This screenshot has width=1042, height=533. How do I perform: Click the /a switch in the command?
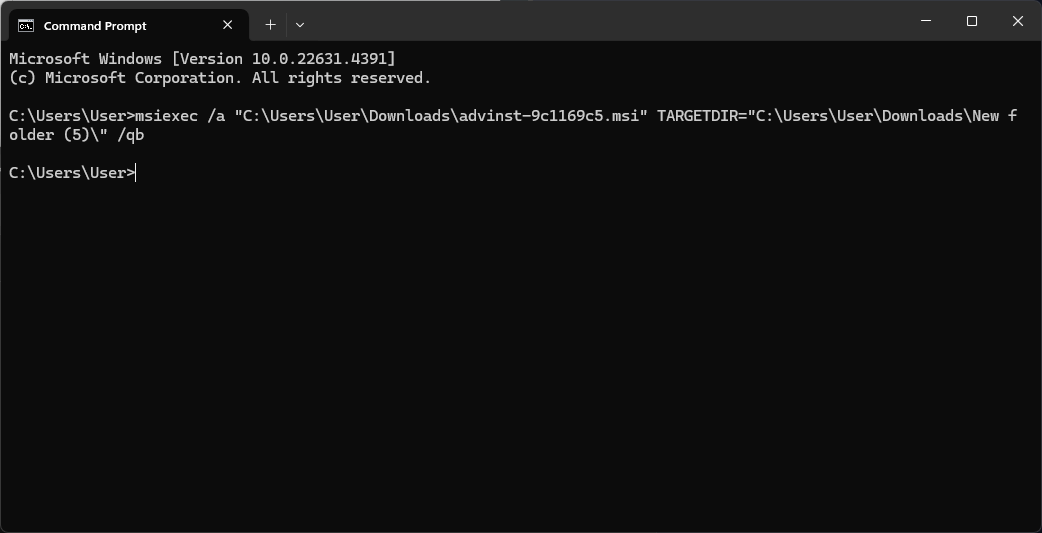pos(216,116)
